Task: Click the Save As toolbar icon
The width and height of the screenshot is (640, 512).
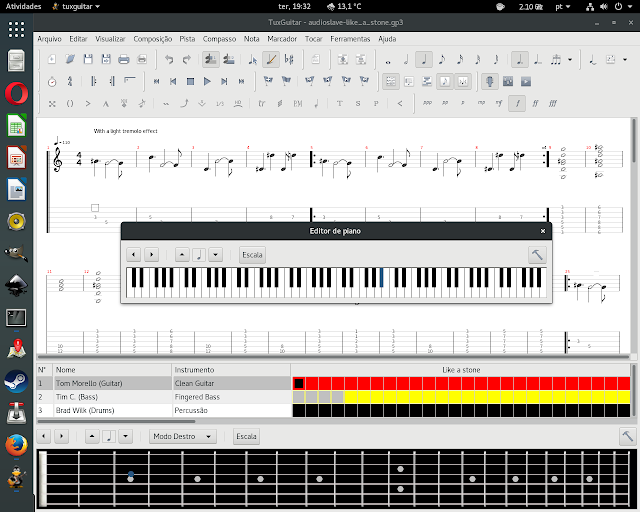Action: tap(106, 60)
